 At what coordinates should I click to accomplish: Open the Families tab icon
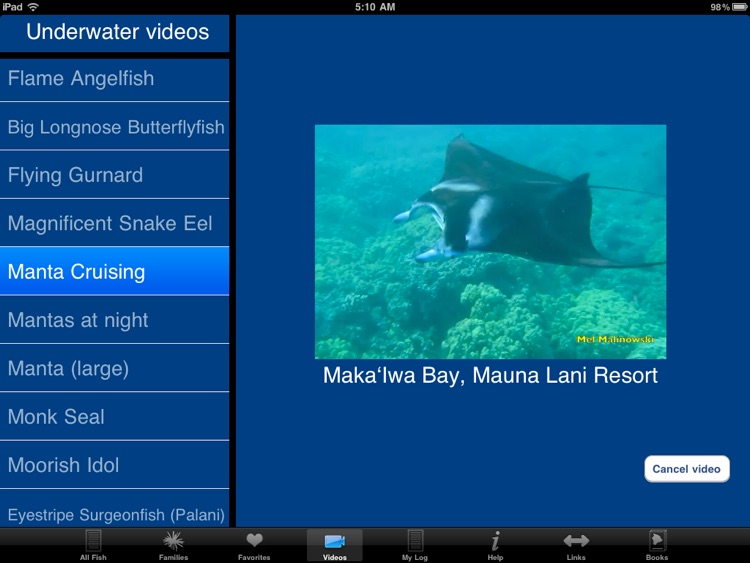click(x=173, y=545)
